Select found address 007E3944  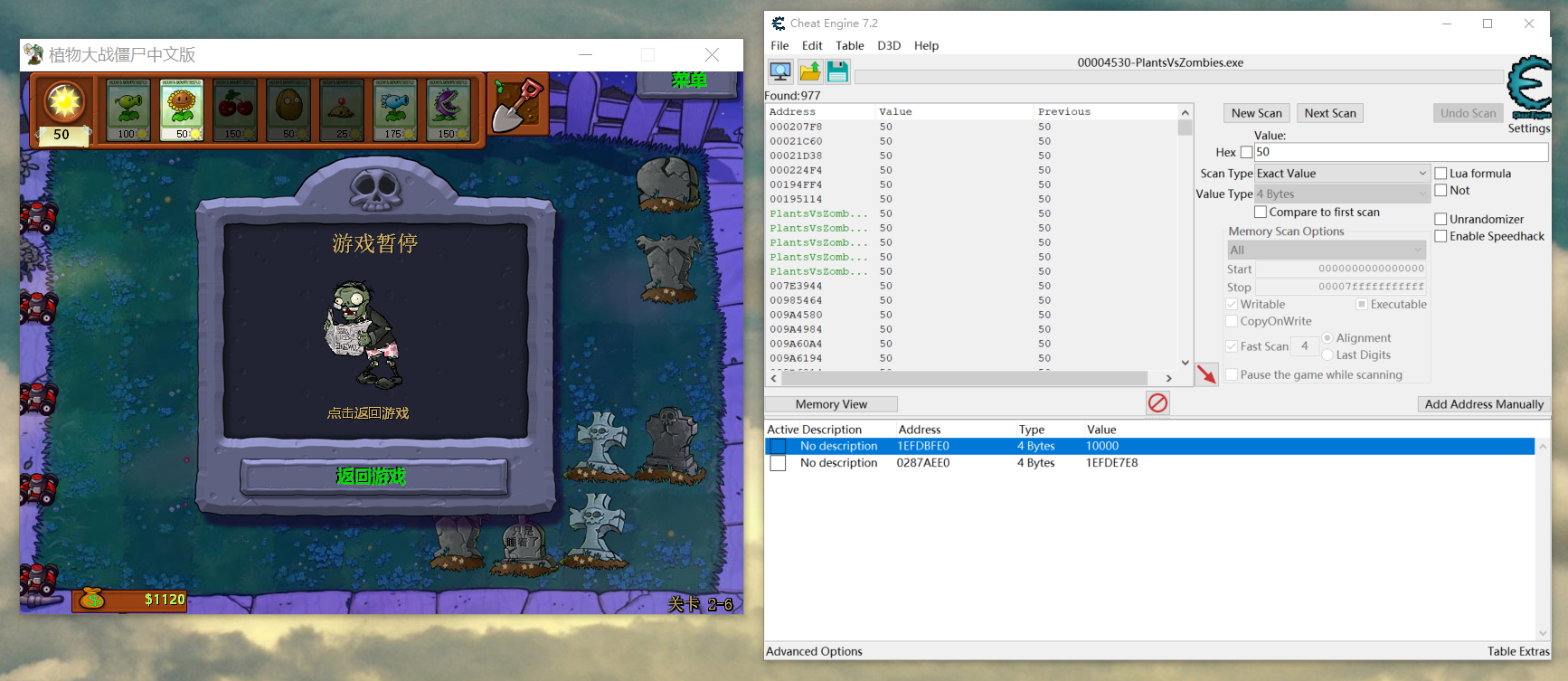pyautogui.click(x=796, y=286)
